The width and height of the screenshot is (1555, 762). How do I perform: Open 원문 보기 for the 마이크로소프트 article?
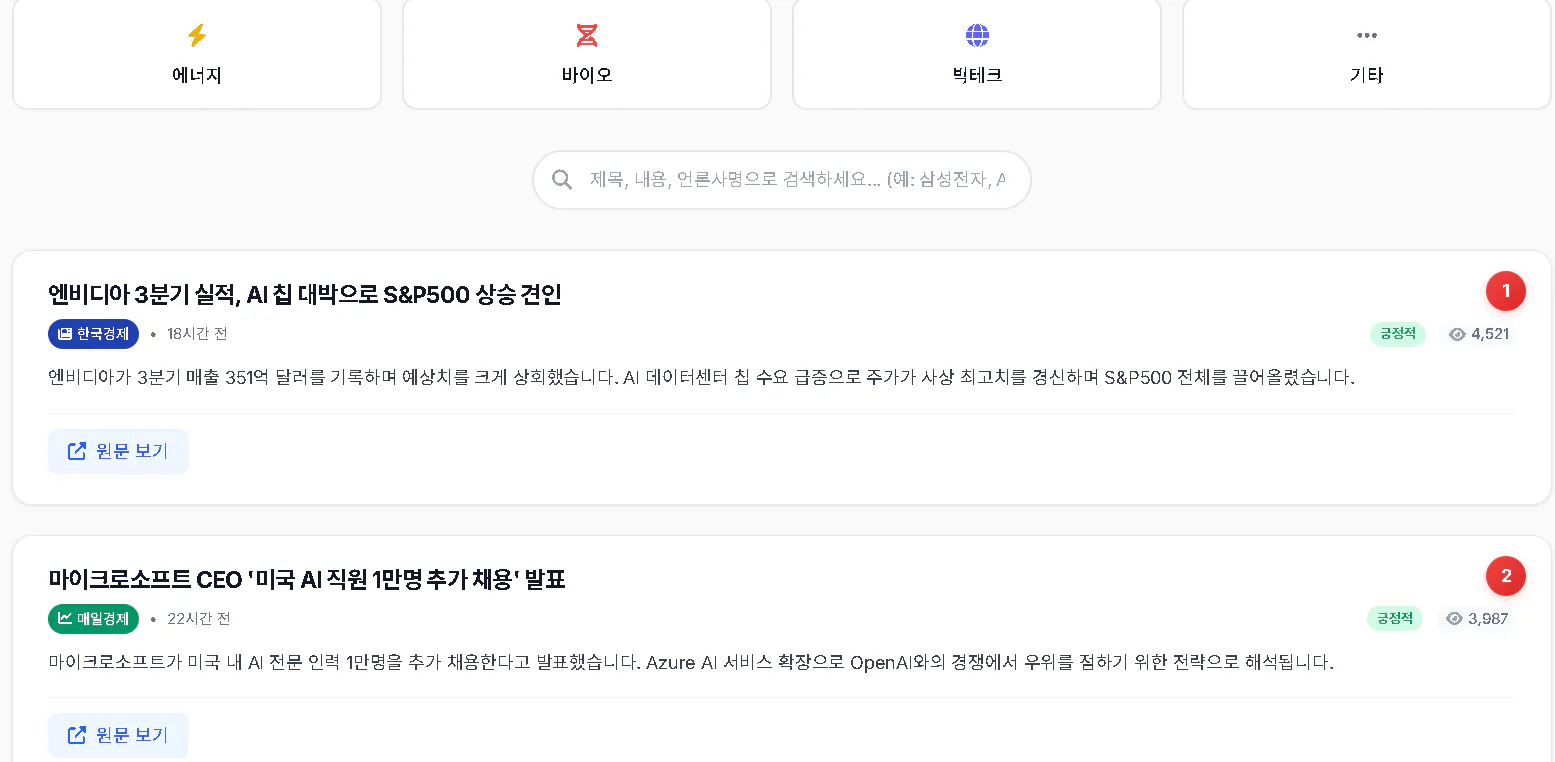pyautogui.click(x=118, y=735)
